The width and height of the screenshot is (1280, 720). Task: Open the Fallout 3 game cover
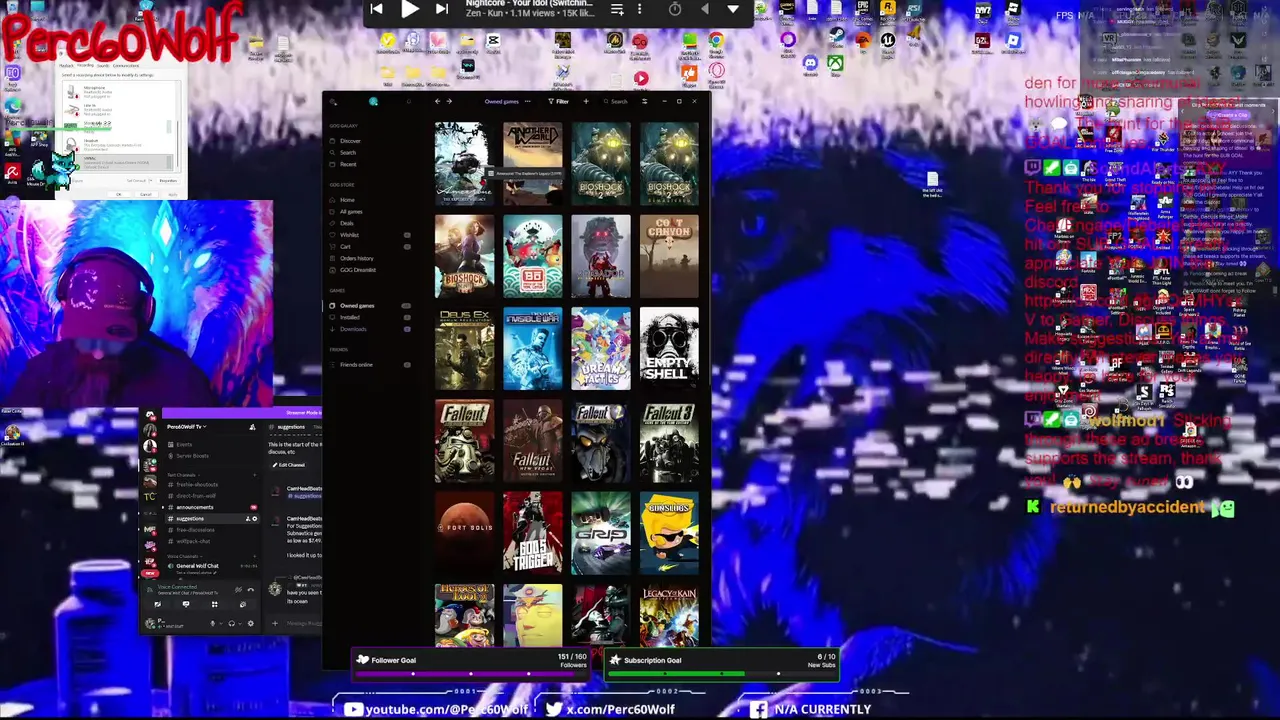point(669,441)
